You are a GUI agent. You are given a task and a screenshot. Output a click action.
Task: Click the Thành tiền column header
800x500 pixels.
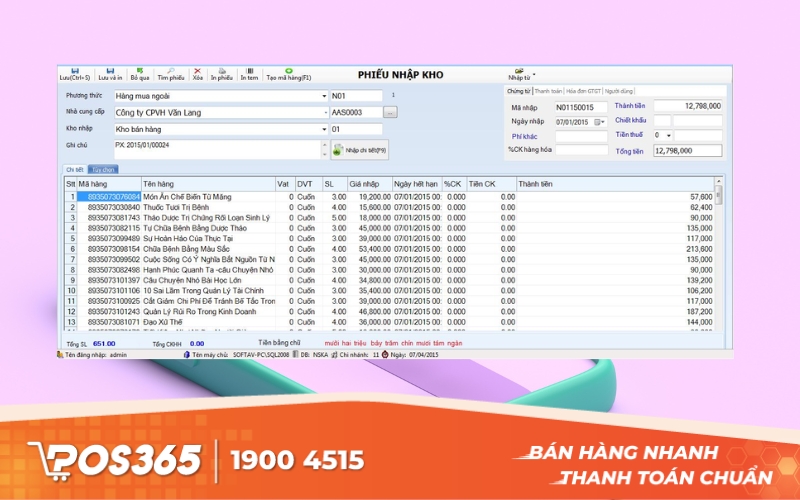tap(615, 184)
